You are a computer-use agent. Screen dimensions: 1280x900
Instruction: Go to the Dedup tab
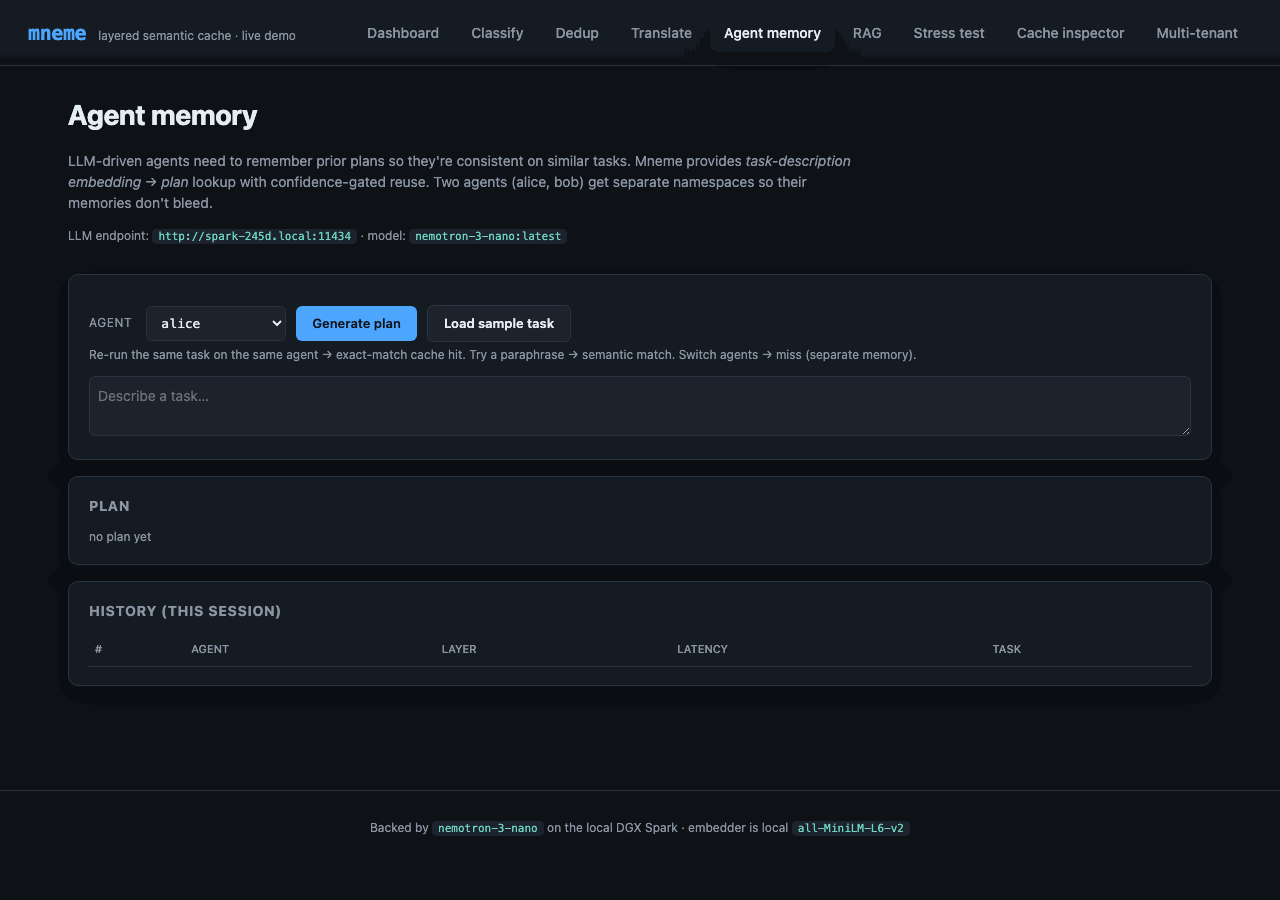(x=577, y=33)
